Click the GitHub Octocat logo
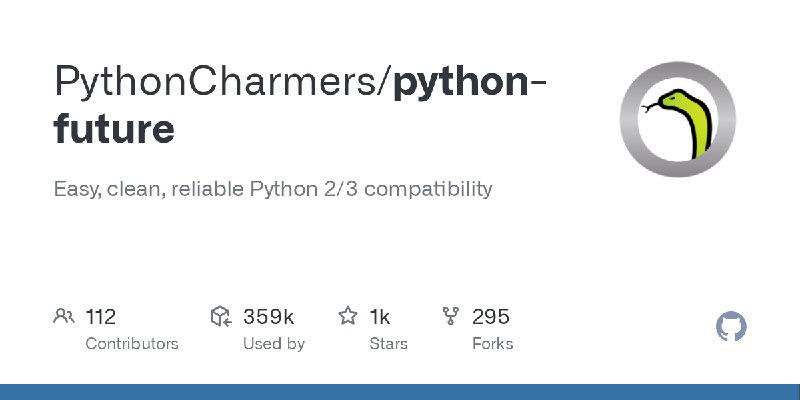Viewport: 800px width, 400px height. click(x=731, y=327)
